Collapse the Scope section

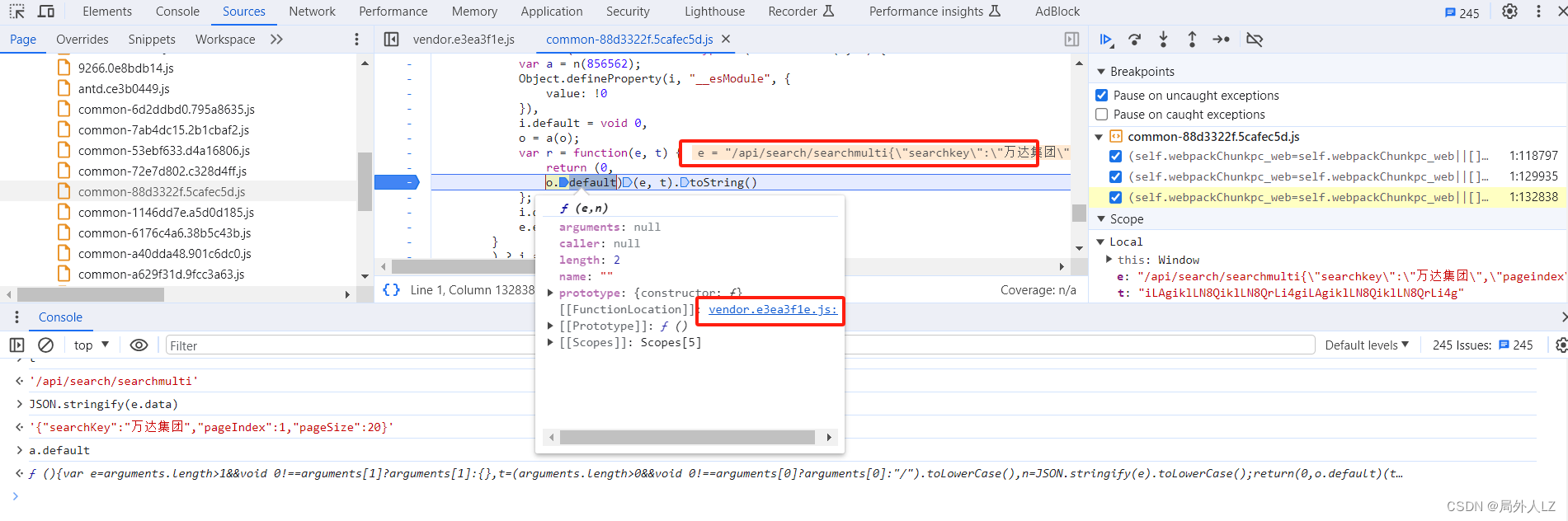coord(1100,219)
